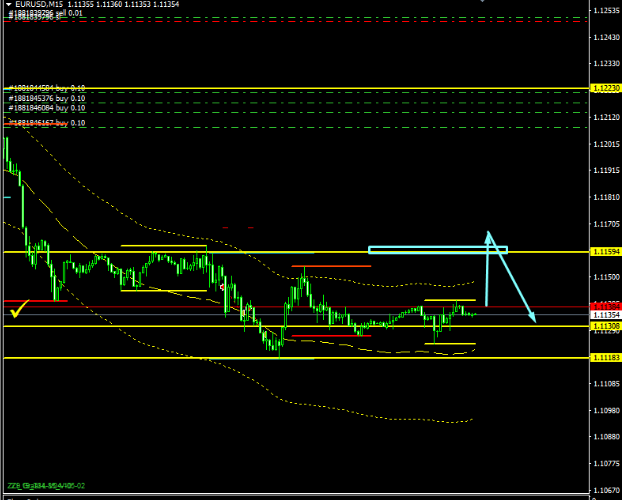
Task: Click the current price 1.11354 axis tag
Action: (604, 315)
